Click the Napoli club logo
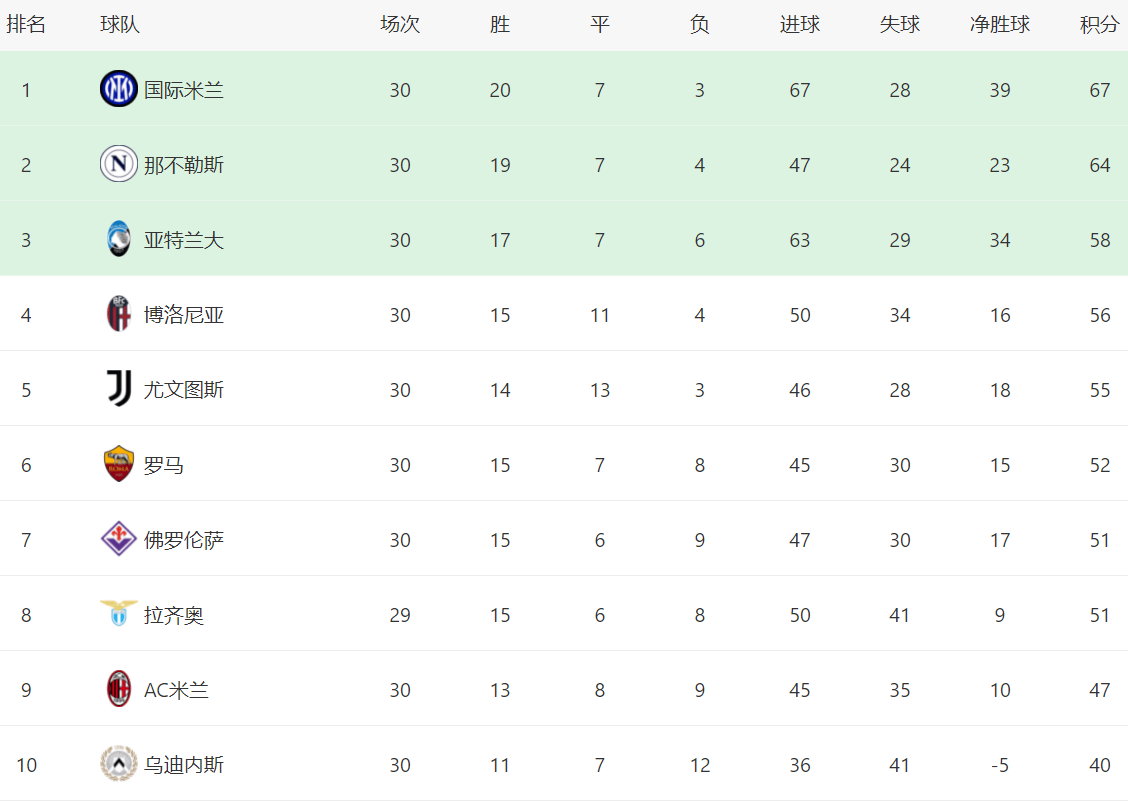 click(x=119, y=164)
